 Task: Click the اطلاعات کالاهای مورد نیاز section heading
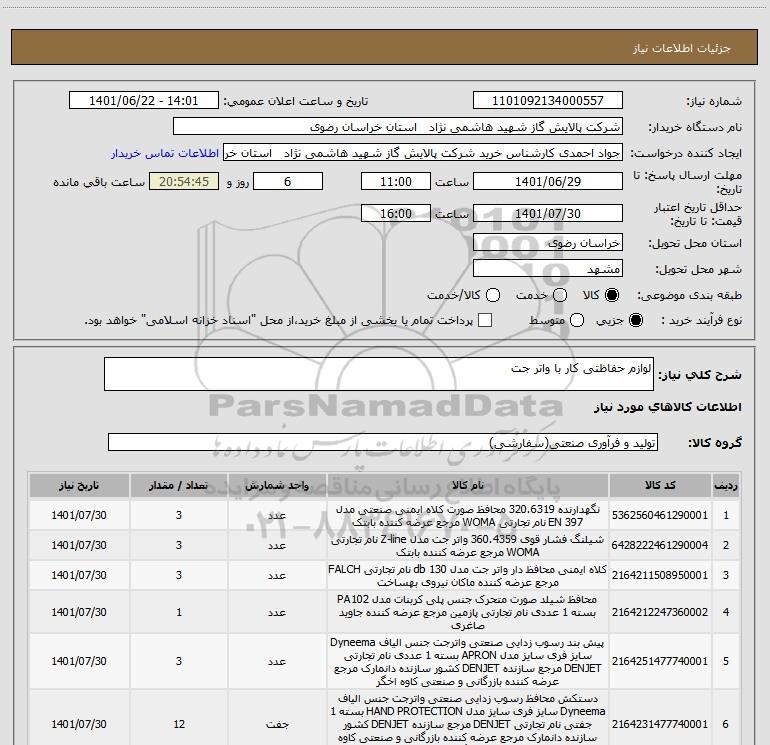click(x=667, y=407)
